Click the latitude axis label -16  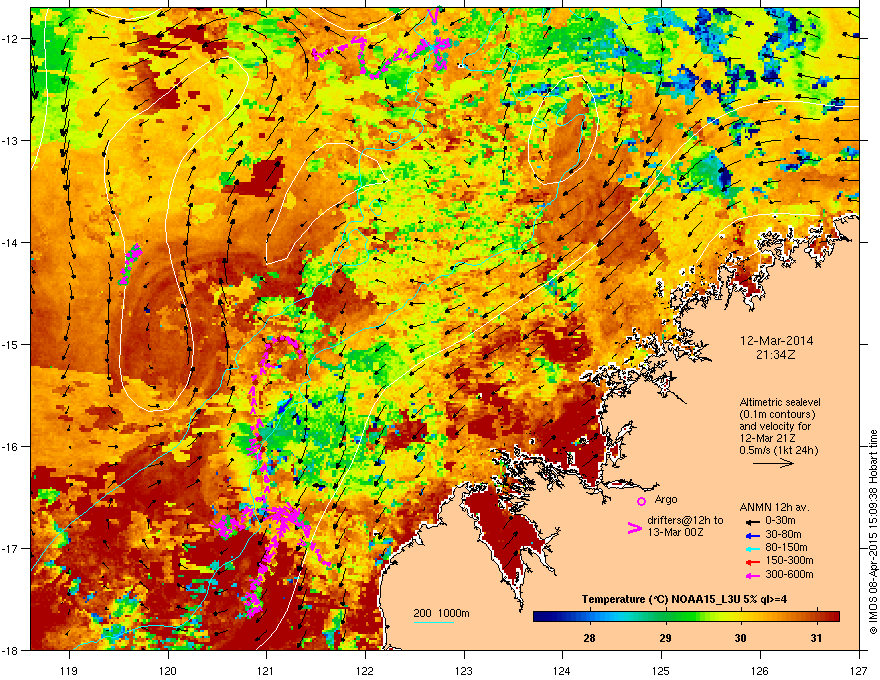(11, 446)
